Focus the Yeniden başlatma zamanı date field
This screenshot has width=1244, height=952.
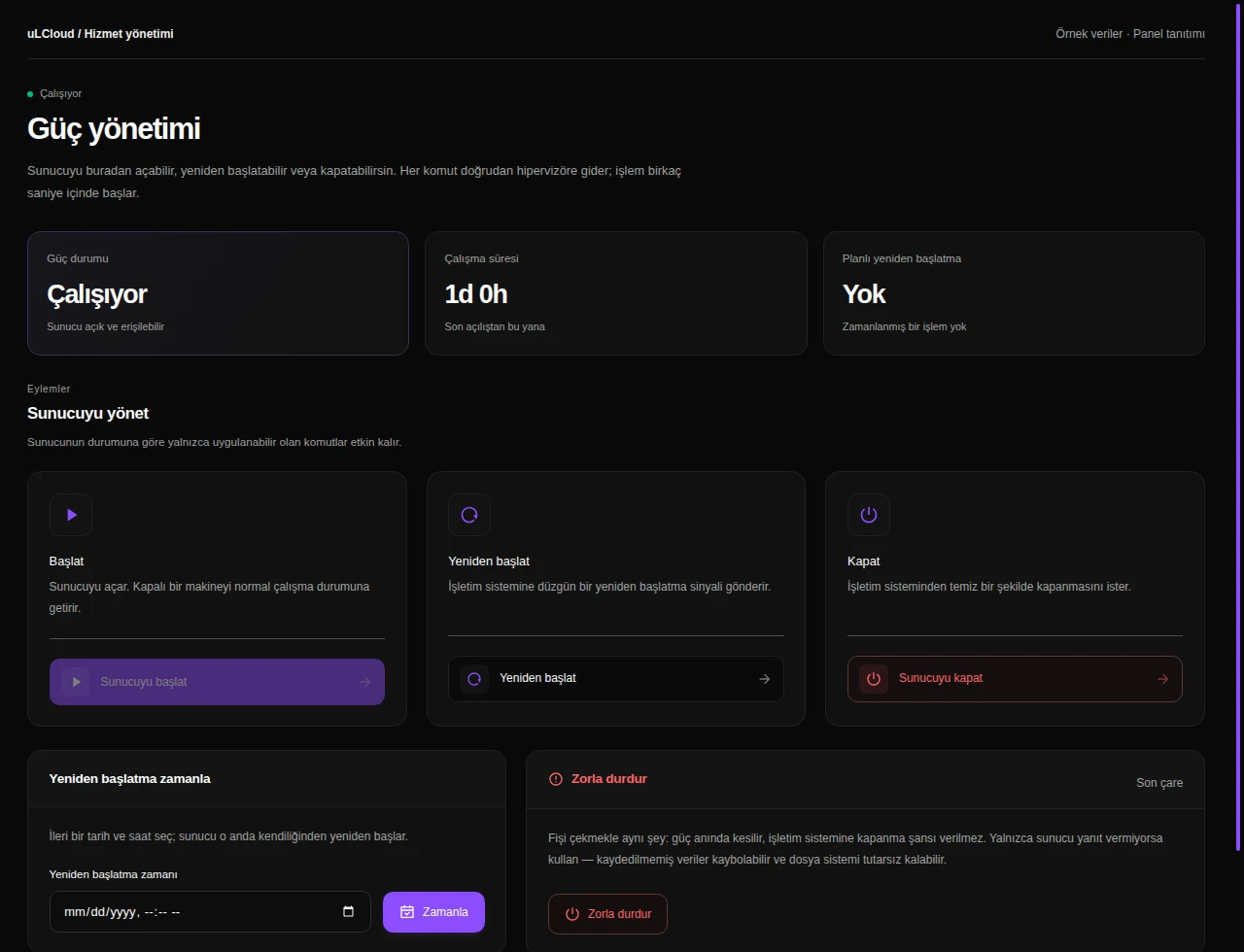pos(210,912)
